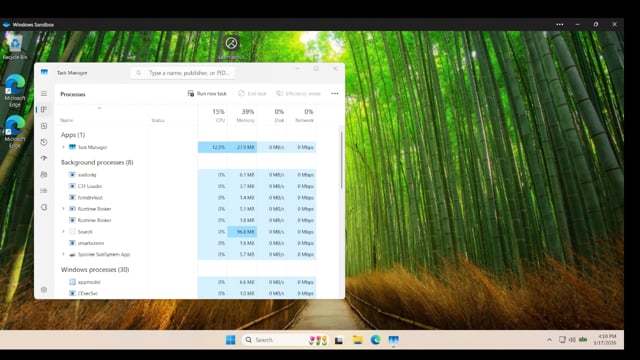Click the taskbar clock and date
The height and width of the screenshot is (360, 640).
604,340
